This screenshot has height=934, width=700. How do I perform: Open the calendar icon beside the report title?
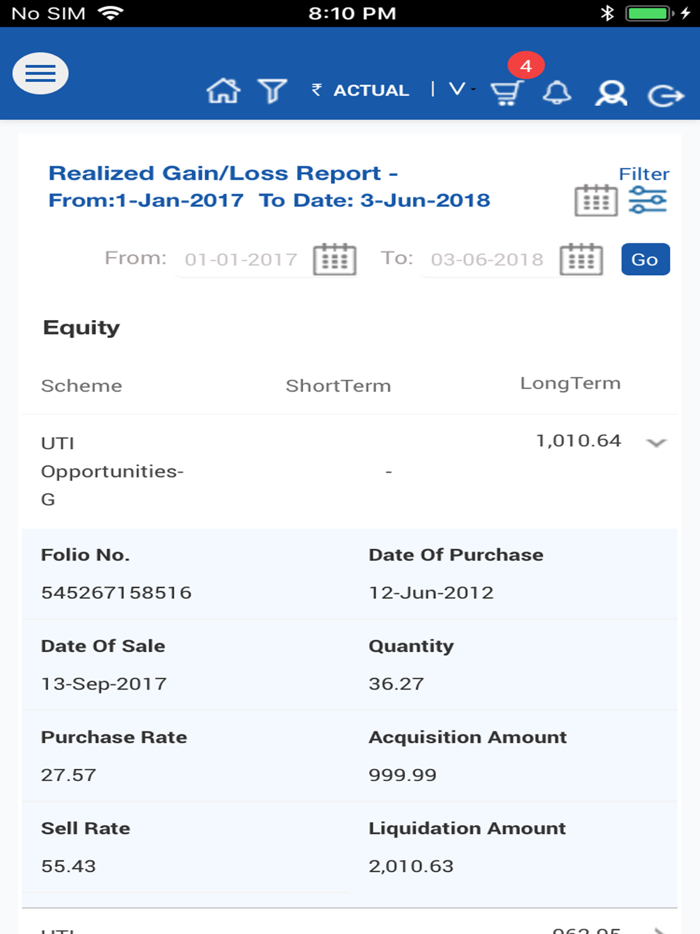click(x=596, y=199)
